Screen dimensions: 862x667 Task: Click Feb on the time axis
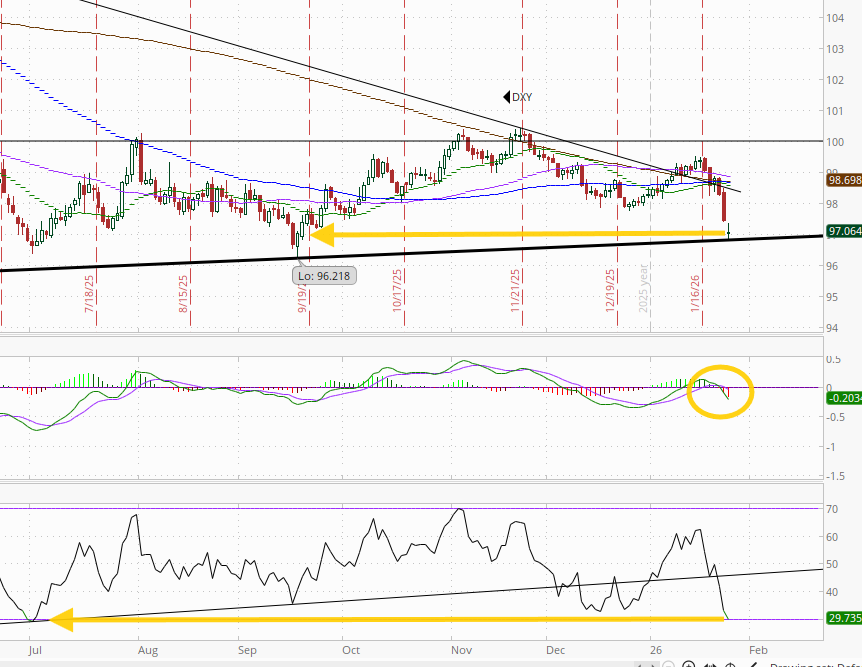(x=758, y=650)
